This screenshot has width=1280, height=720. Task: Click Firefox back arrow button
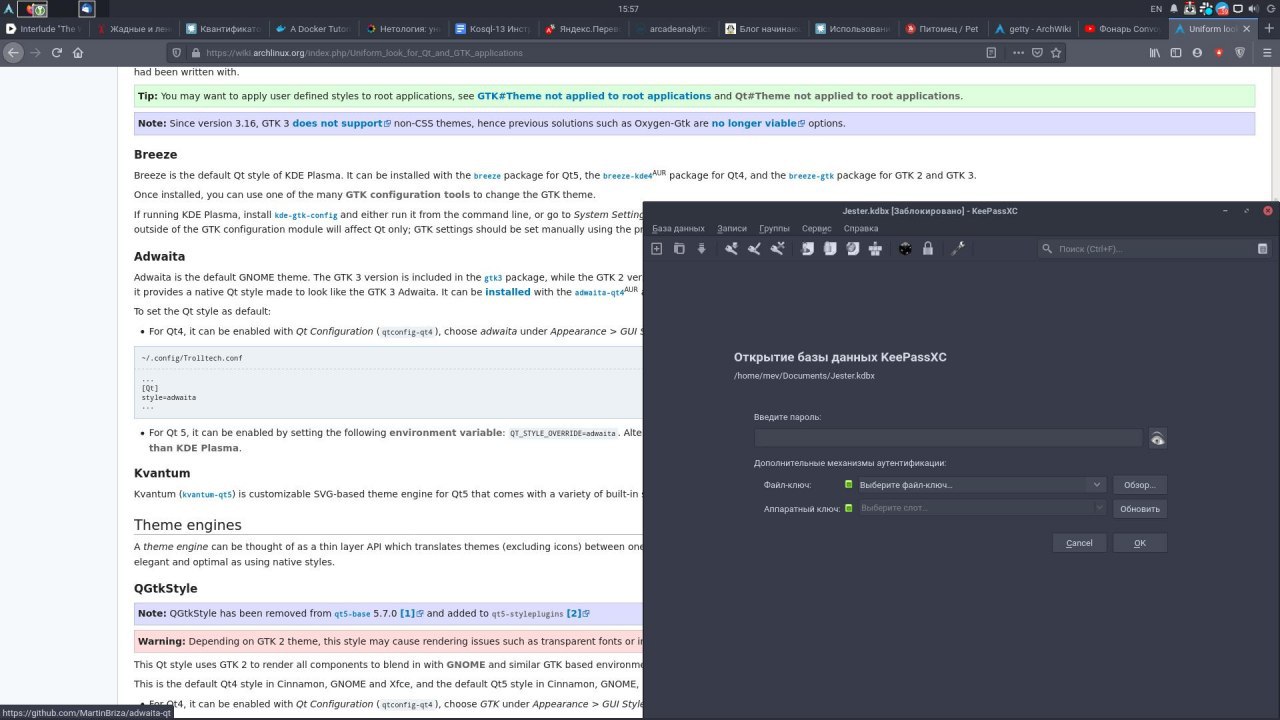14,53
